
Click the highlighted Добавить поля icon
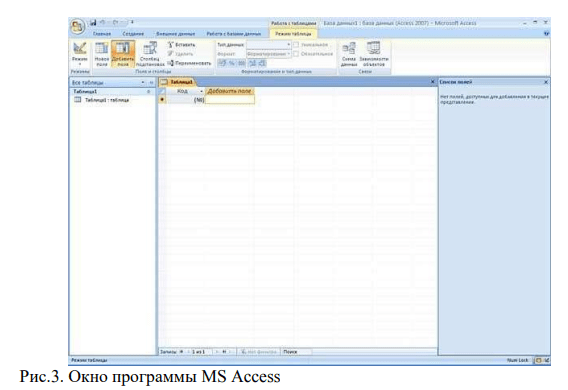[x=123, y=54]
